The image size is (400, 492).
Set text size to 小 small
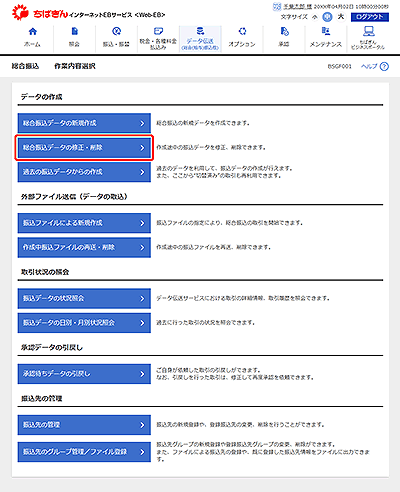(315, 17)
